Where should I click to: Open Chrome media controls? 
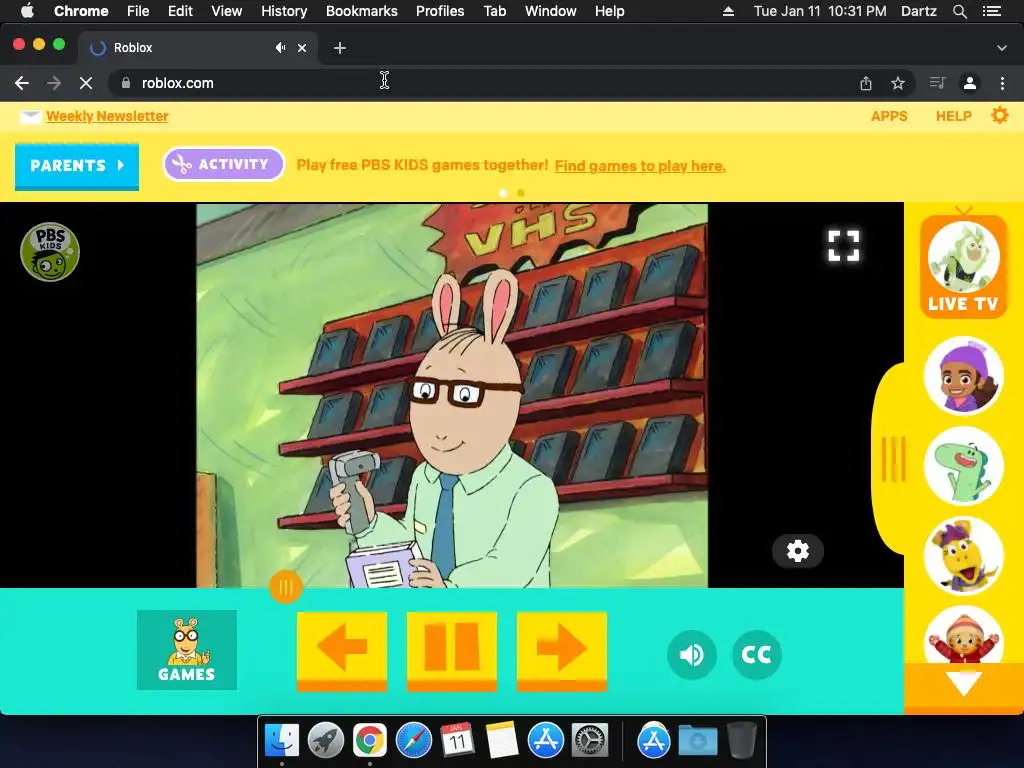click(x=937, y=83)
